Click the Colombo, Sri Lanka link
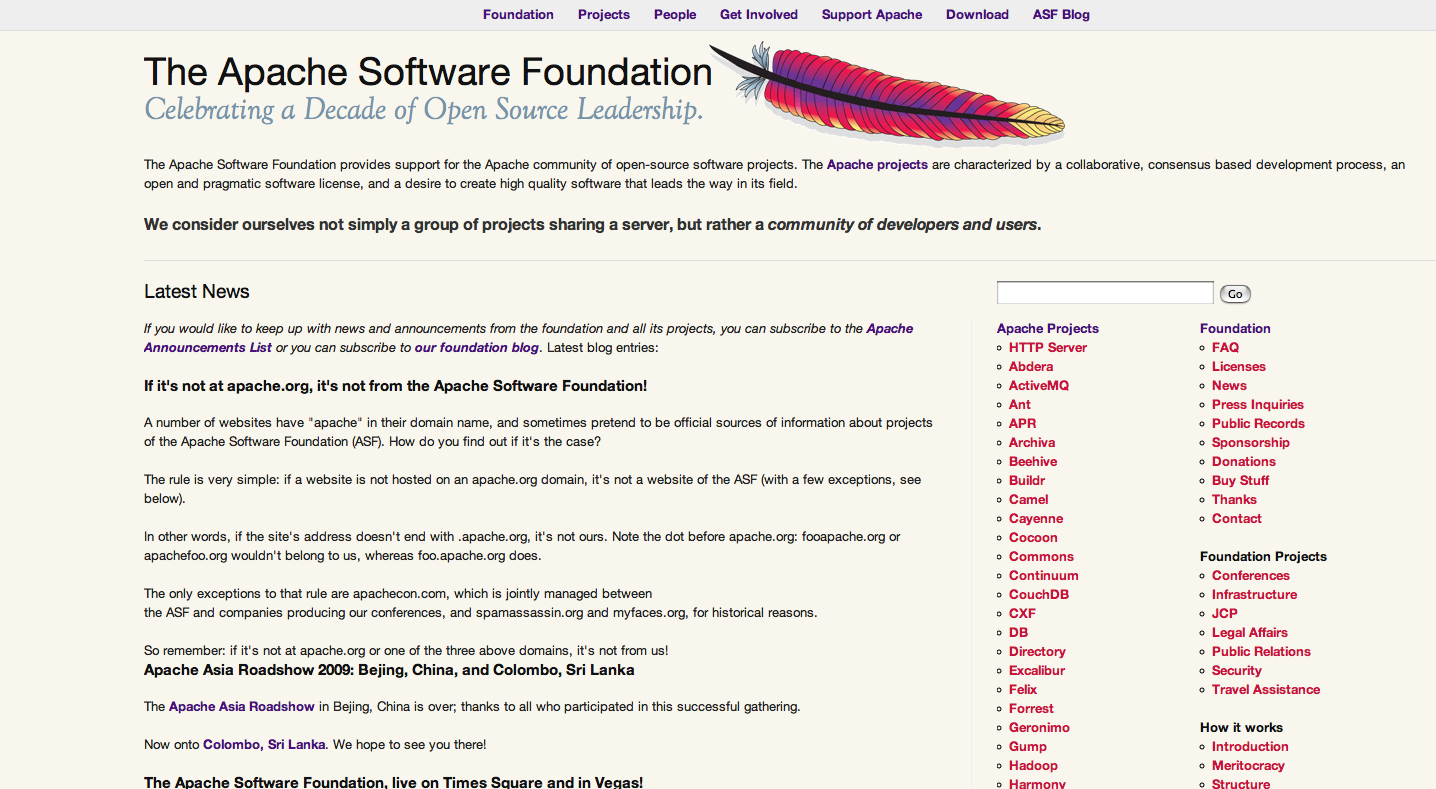Viewport: 1436px width, 789px height. [x=264, y=745]
